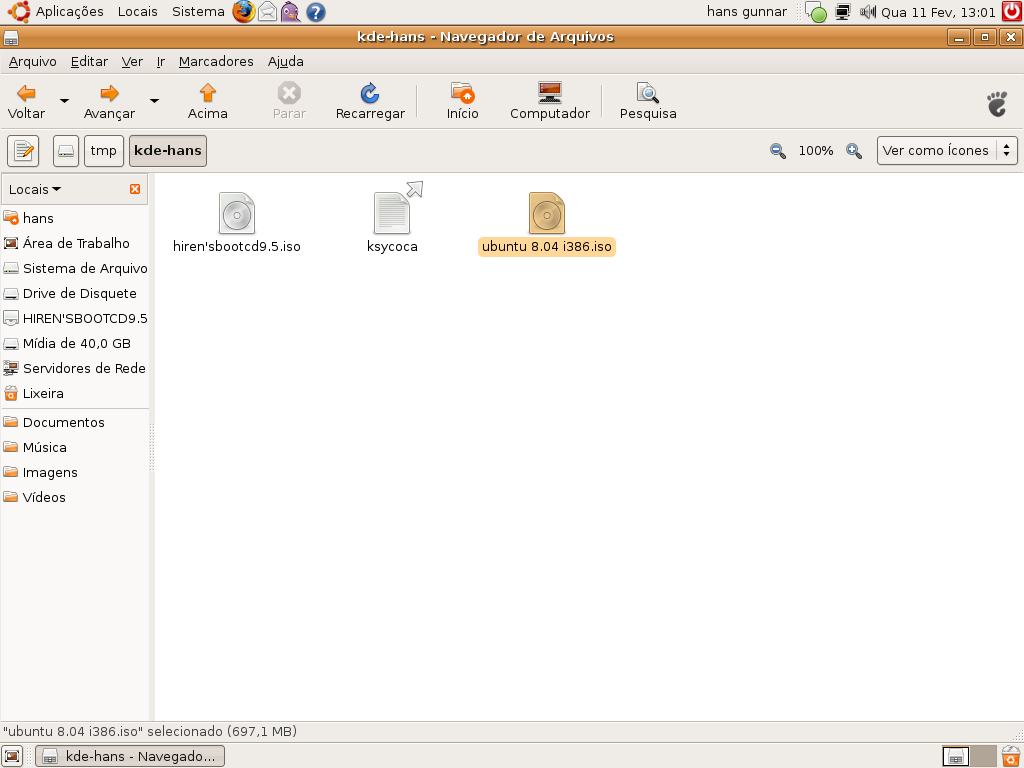
Task: Open the hans home place
Action: coord(74,218)
